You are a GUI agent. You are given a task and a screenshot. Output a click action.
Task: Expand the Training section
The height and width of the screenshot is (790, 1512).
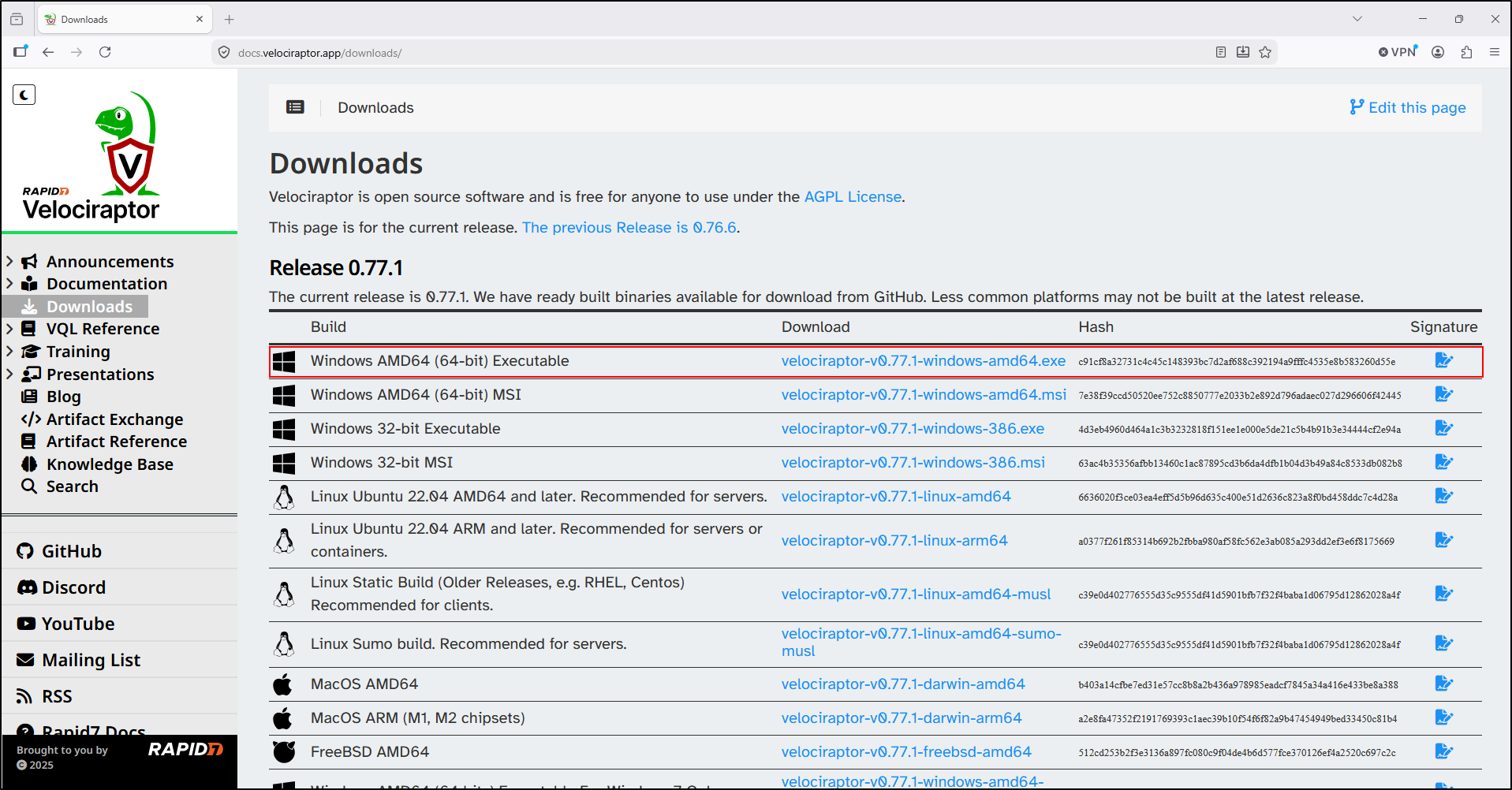pyautogui.click(x=9, y=351)
